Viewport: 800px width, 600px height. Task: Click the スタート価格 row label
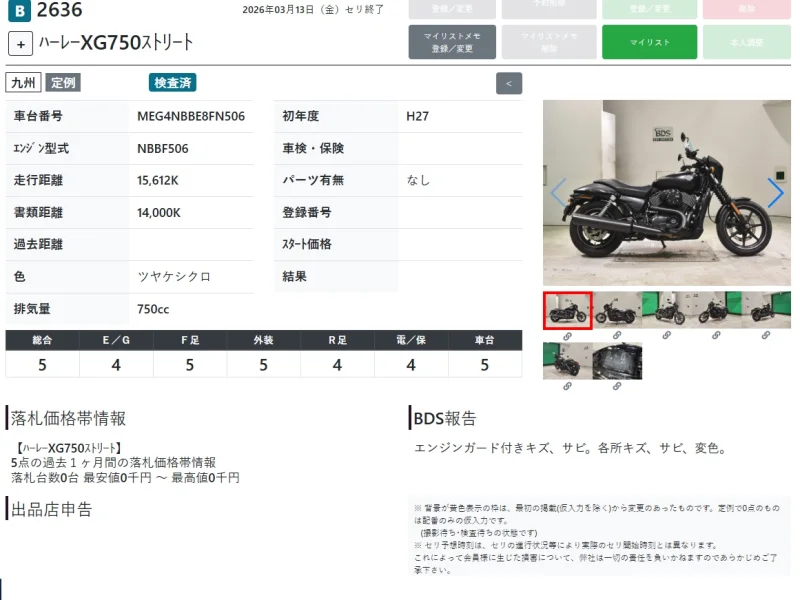click(x=307, y=244)
